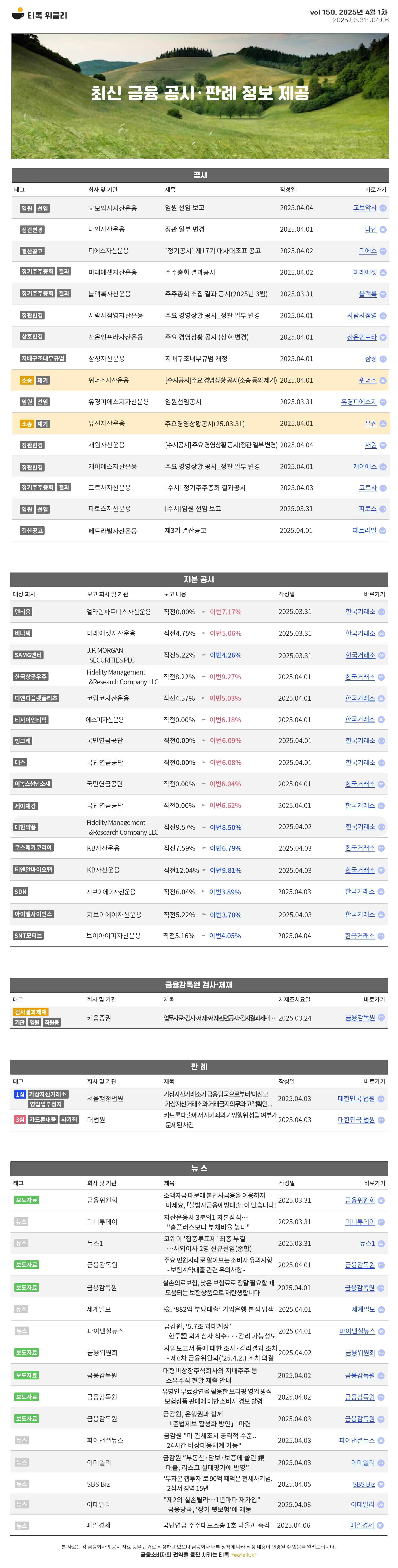Open 대한민국 법원 link for 서울행정법원 case
Image resolution: width=398 pixels, height=1568 pixels.
(x=357, y=1099)
